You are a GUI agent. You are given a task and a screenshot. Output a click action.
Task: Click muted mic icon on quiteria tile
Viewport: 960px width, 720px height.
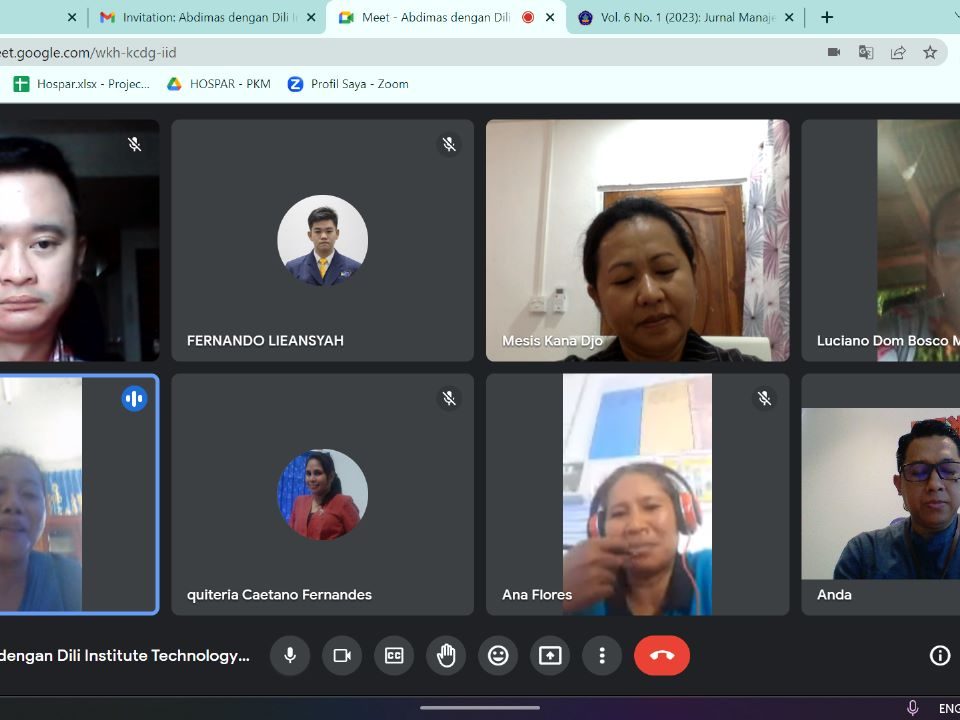[x=449, y=399]
